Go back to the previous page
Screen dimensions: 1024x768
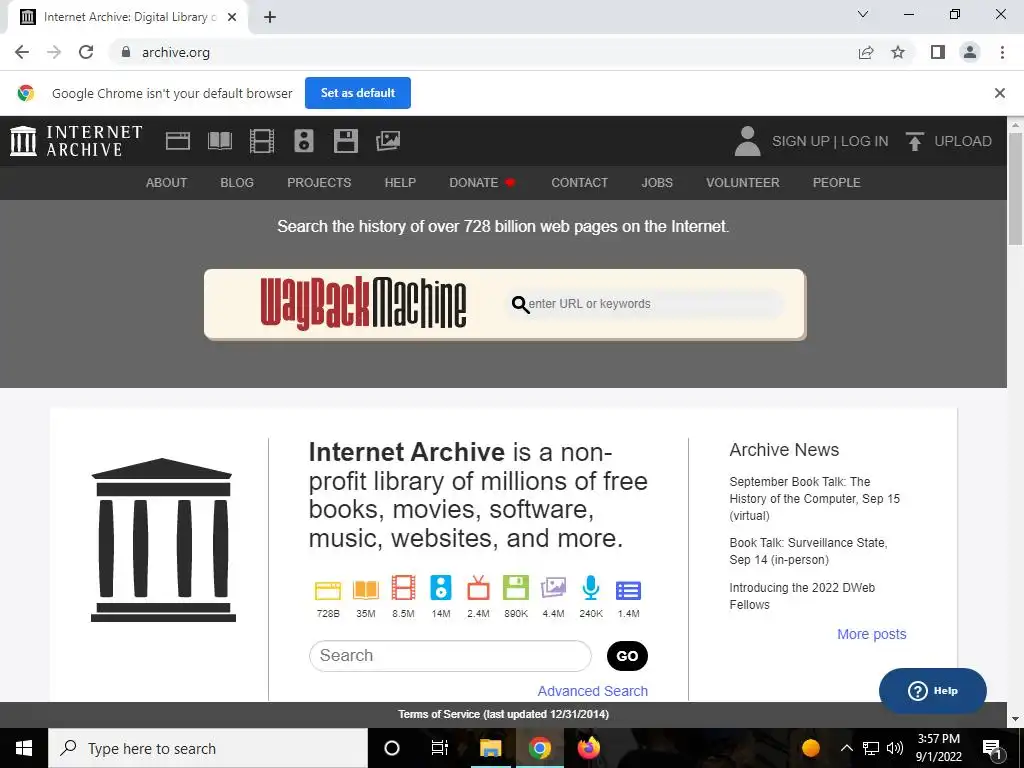pos(22,52)
